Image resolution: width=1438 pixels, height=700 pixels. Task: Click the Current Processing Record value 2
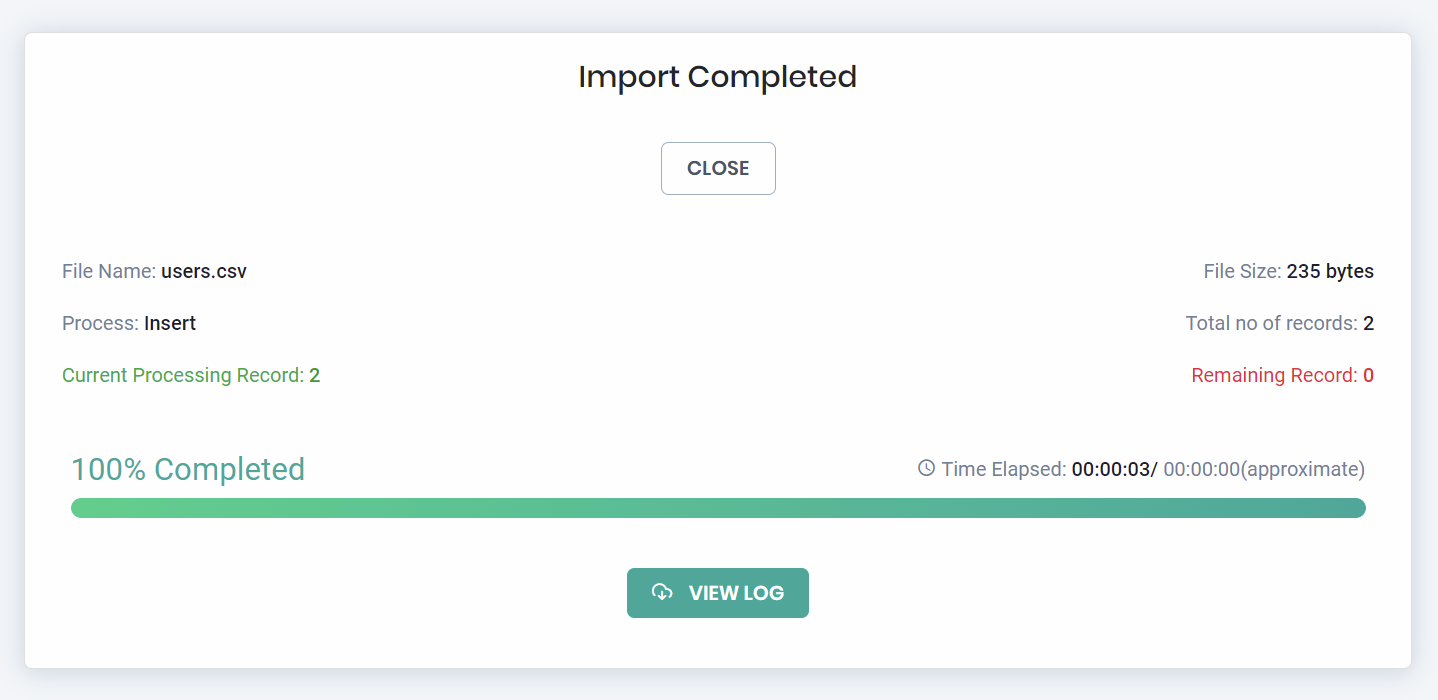click(314, 375)
